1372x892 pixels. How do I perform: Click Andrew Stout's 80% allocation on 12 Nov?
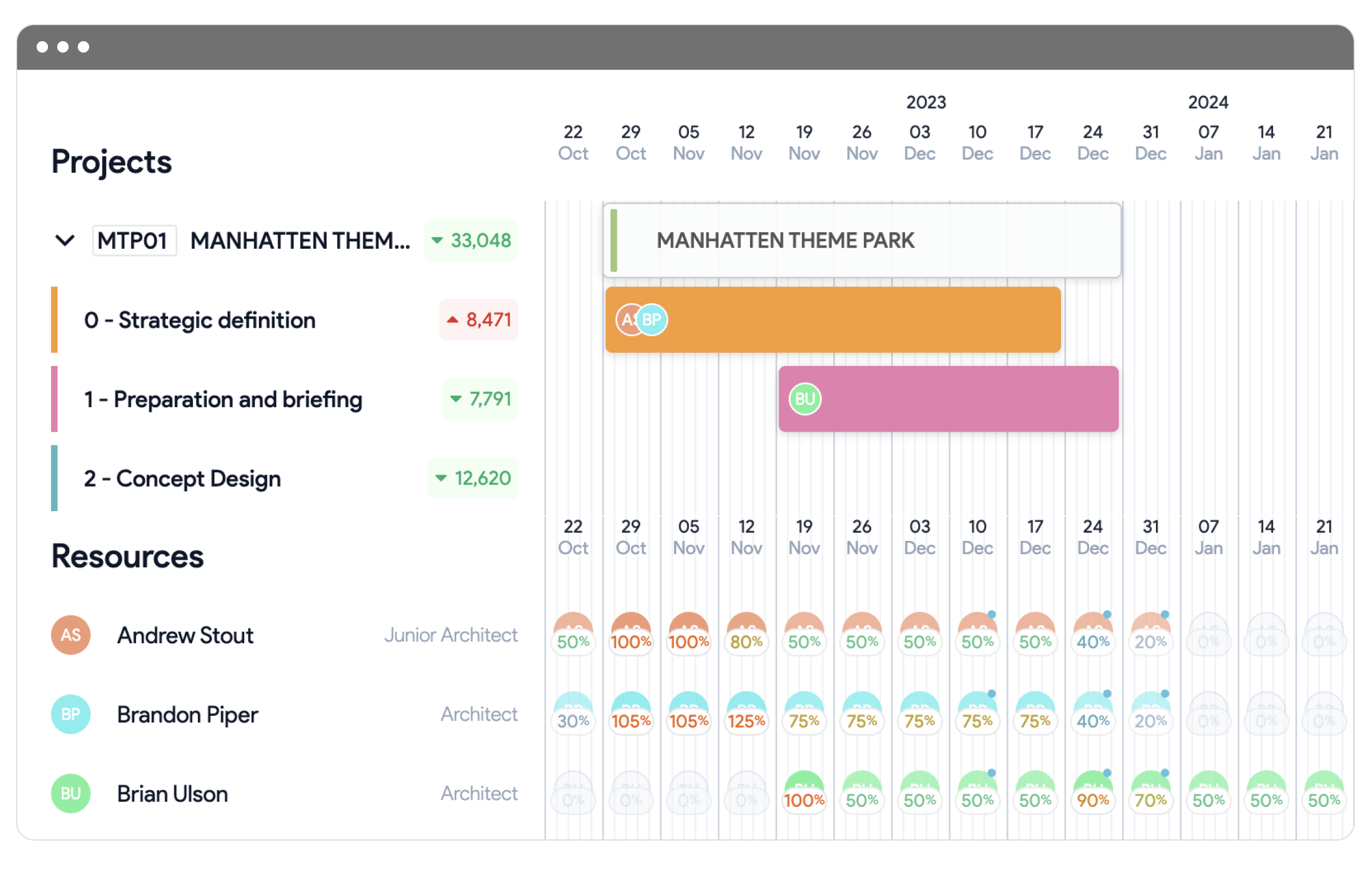[746, 641]
